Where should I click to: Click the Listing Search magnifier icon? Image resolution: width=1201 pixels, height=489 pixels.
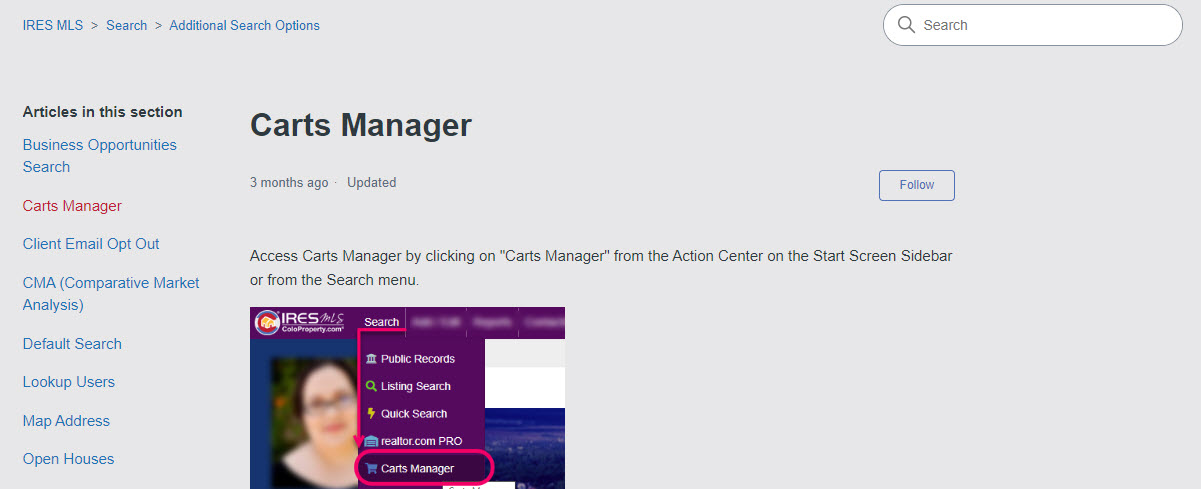[x=371, y=386]
